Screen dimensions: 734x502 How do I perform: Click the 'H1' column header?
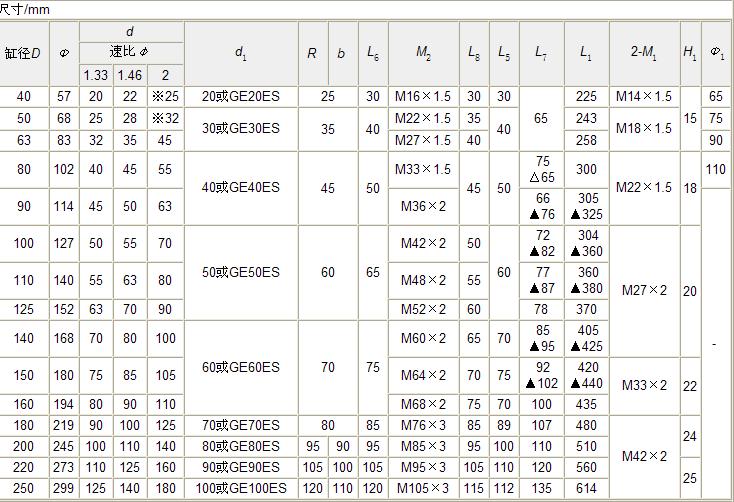coord(690,53)
